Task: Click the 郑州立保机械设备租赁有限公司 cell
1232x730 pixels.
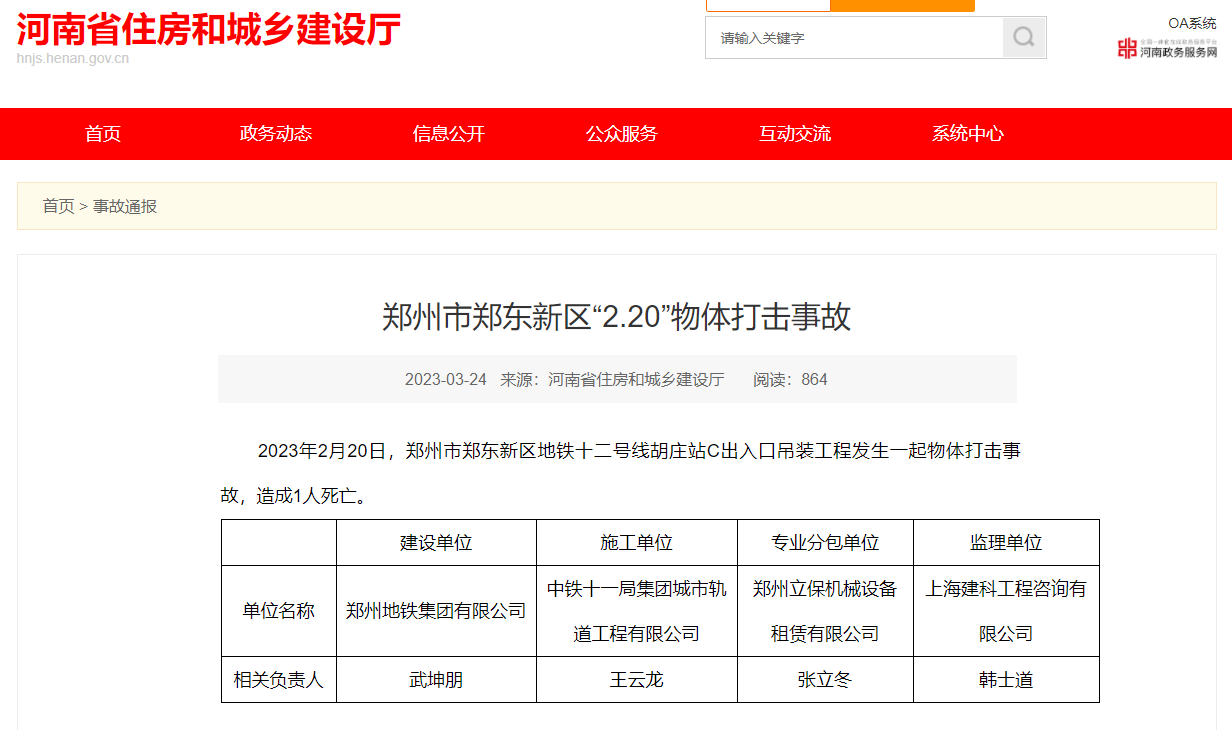Action: (x=825, y=611)
